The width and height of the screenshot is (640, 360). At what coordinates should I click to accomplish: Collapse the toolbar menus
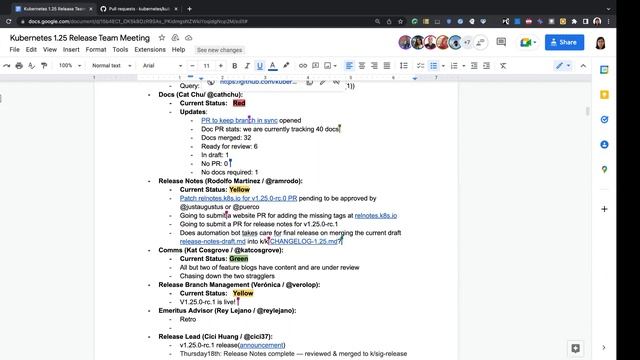click(583, 66)
